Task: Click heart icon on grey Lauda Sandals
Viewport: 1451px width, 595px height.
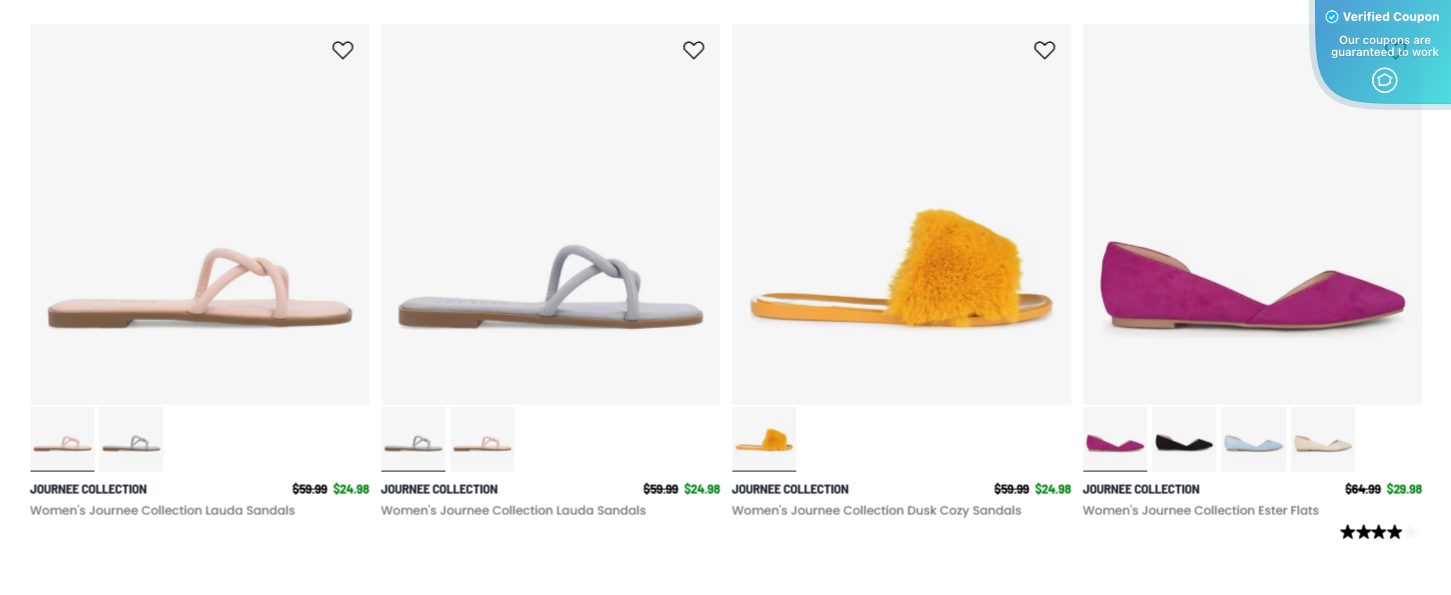Action: [x=694, y=50]
